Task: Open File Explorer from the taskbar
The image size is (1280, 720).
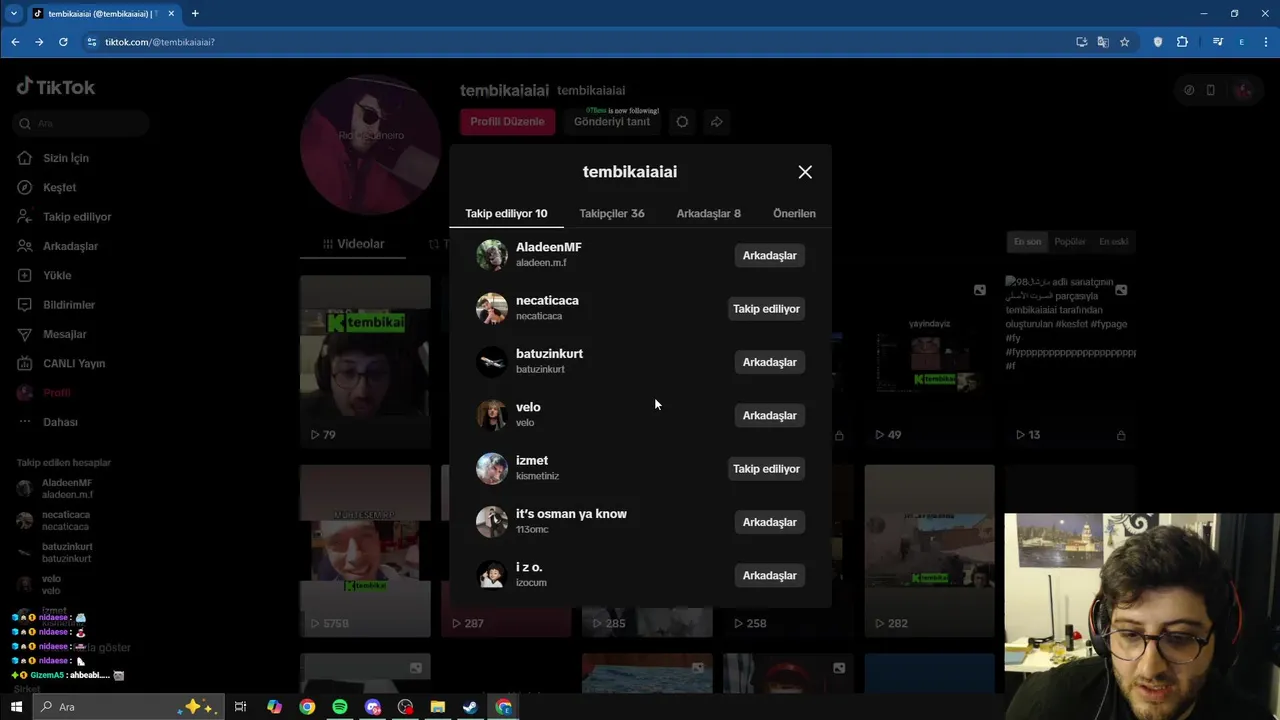Action: click(437, 707)
